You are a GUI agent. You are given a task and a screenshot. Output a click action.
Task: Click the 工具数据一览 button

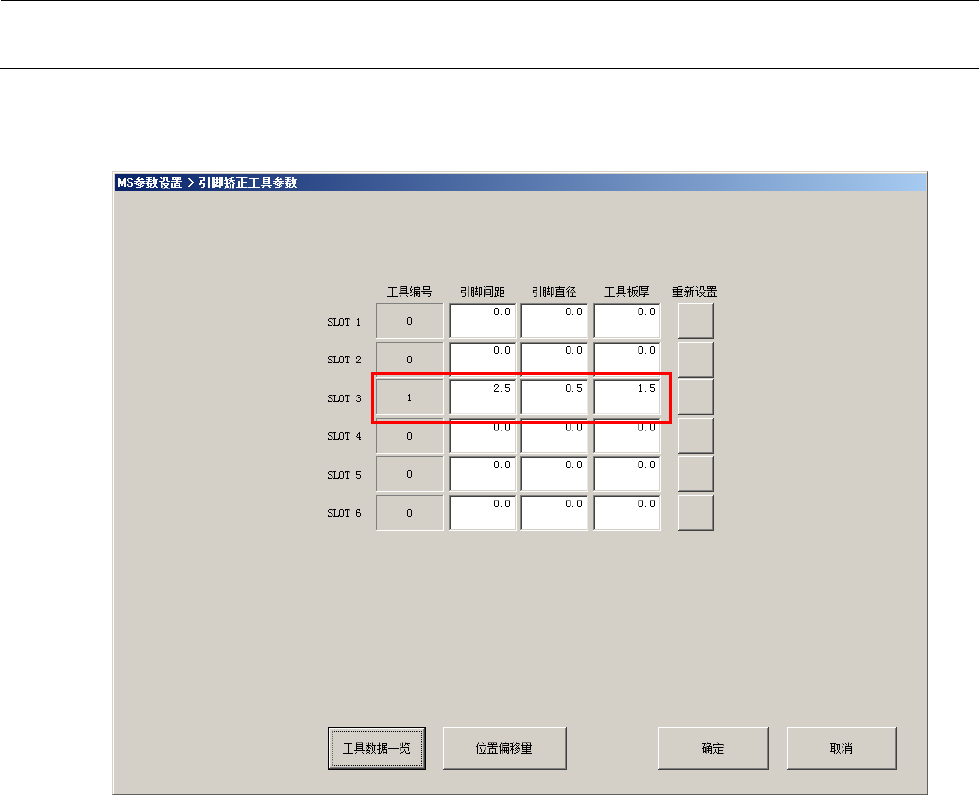[376, 748]
